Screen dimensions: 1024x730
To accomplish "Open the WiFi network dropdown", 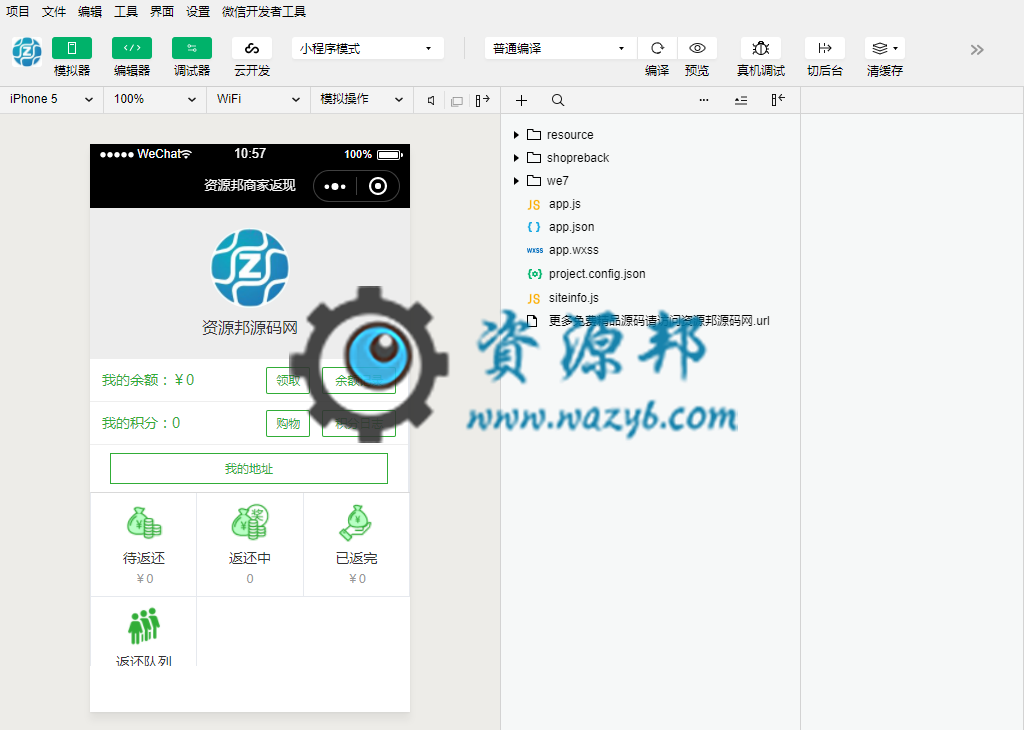I will point(259,99).
